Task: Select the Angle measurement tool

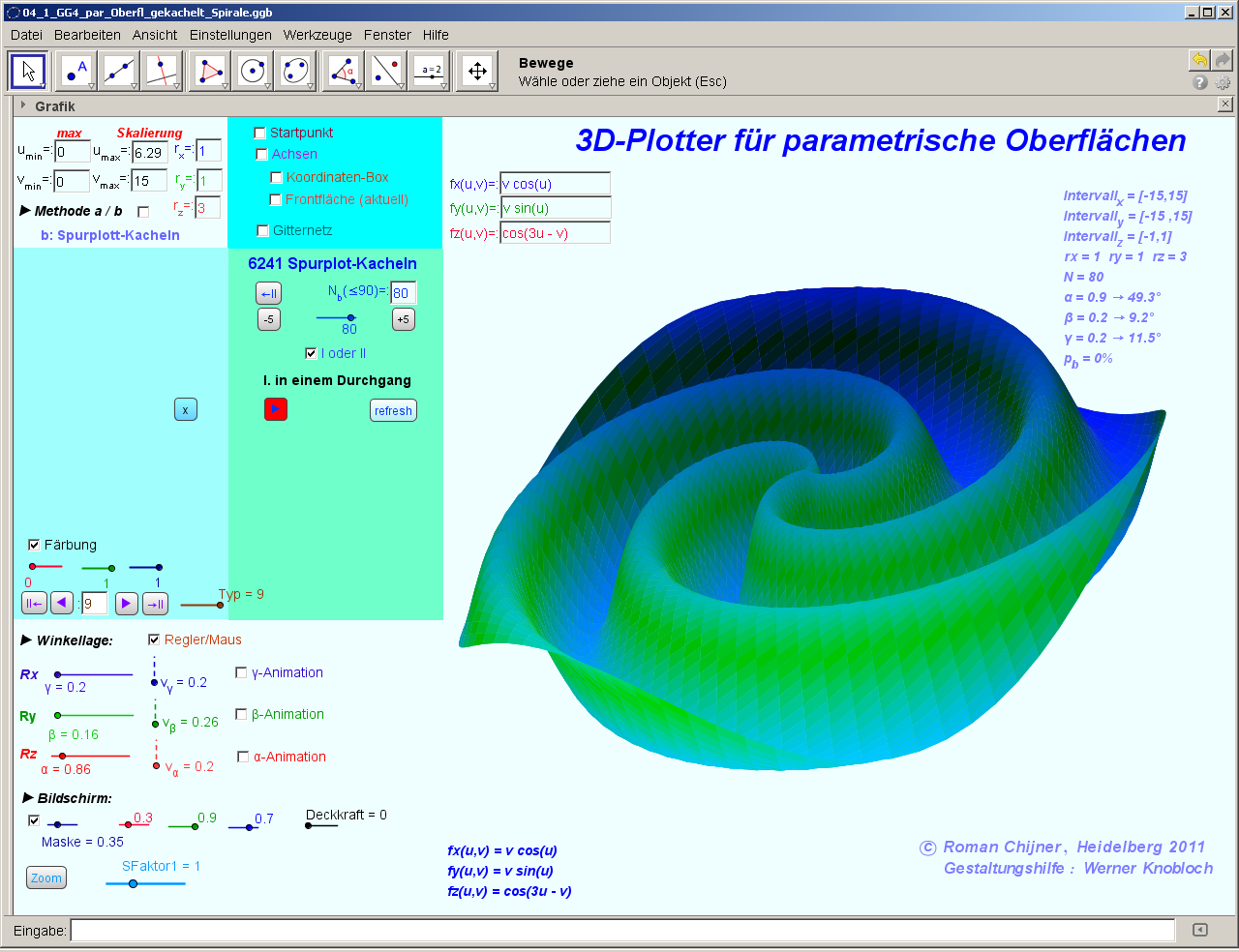Action: (342, 71)
